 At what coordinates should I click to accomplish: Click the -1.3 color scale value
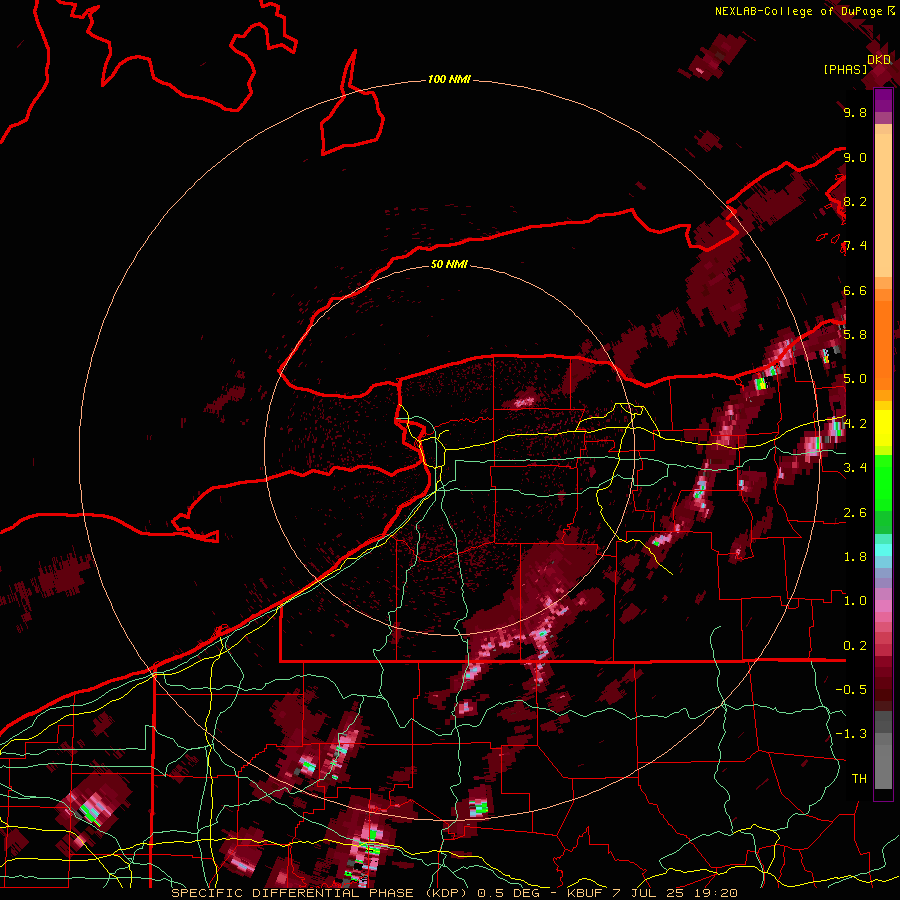[x=851, y=734]
